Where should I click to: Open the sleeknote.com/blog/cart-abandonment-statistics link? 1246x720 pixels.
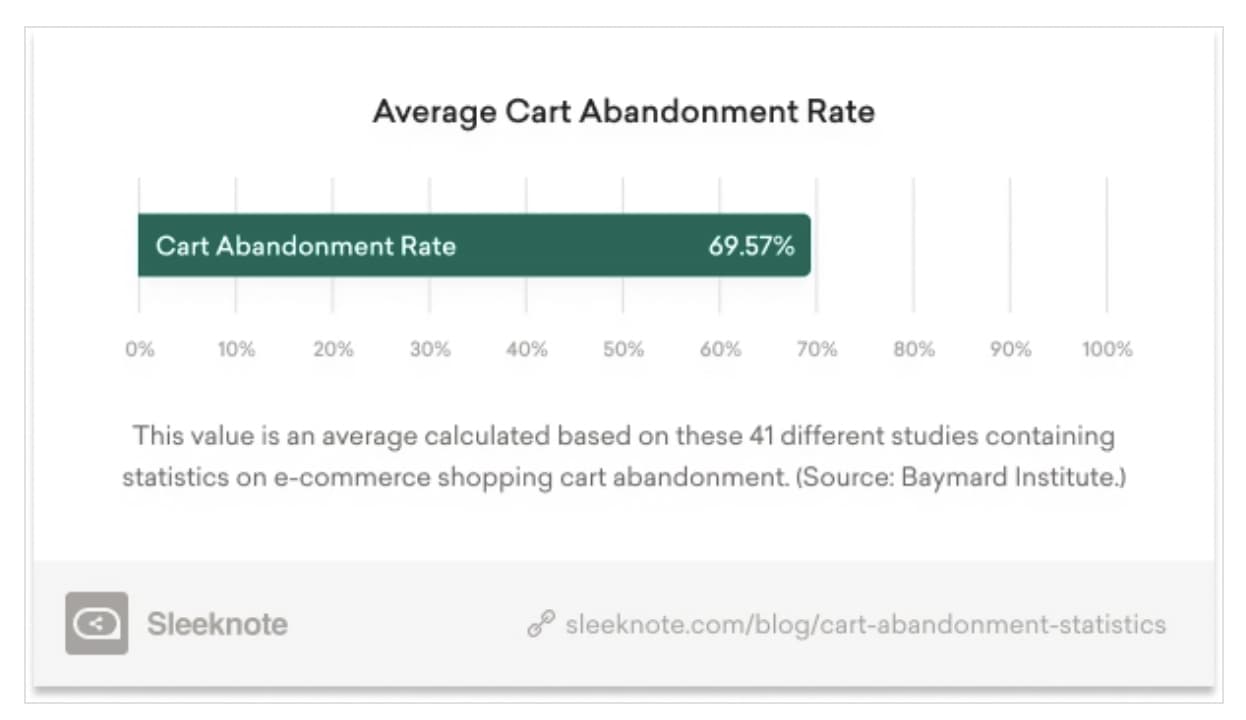pyautogui.click(x=865, y=625)
